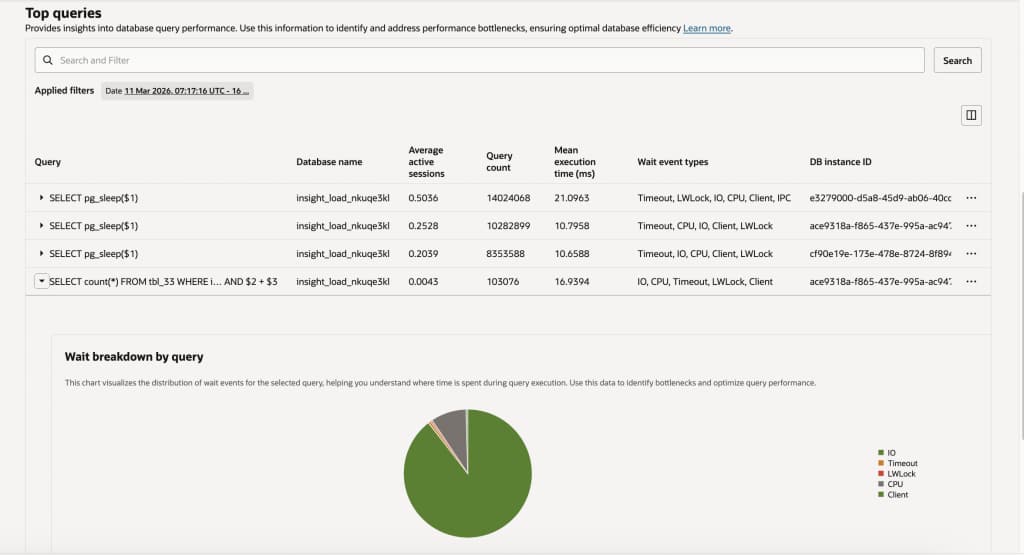Open the three-dot menu for the 10282899 query count row
Viewport: 1024px width, 555px height.
coord(971,226)
